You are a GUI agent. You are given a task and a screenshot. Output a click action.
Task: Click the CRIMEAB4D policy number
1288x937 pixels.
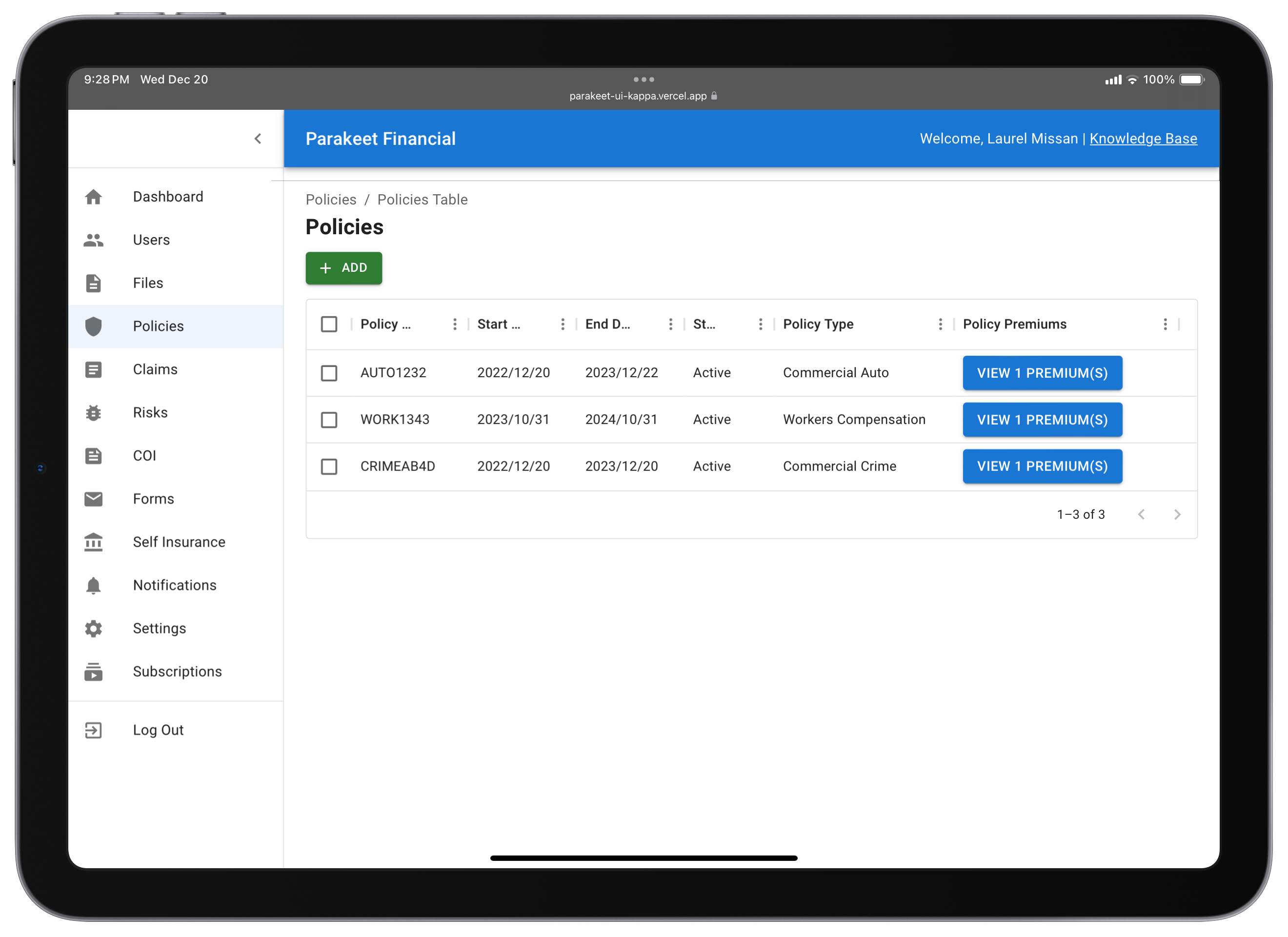click(398, 467)
